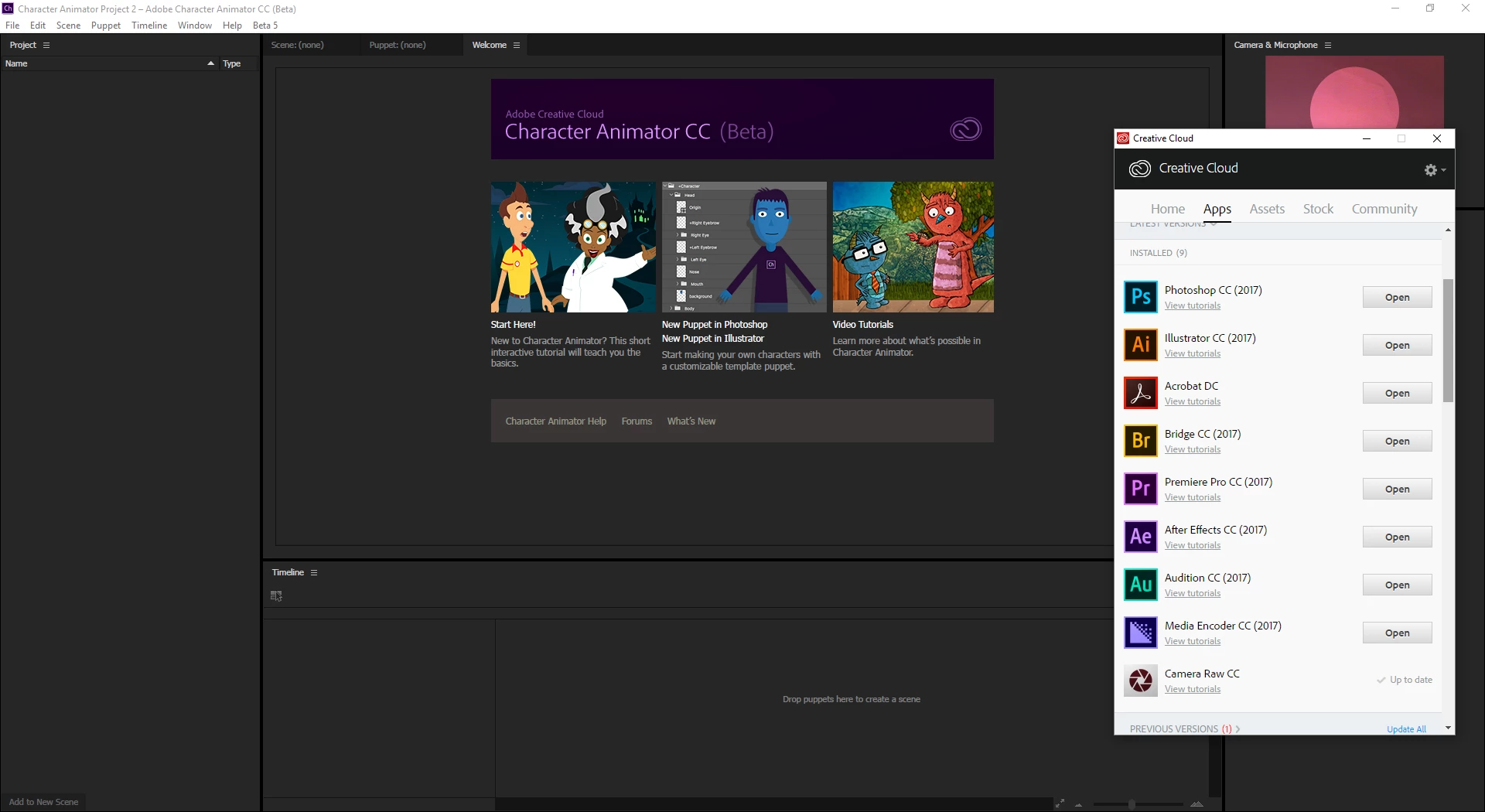Open the Scene menu
This screenshot has height=812, width=1485.
(x=68, y=26)
